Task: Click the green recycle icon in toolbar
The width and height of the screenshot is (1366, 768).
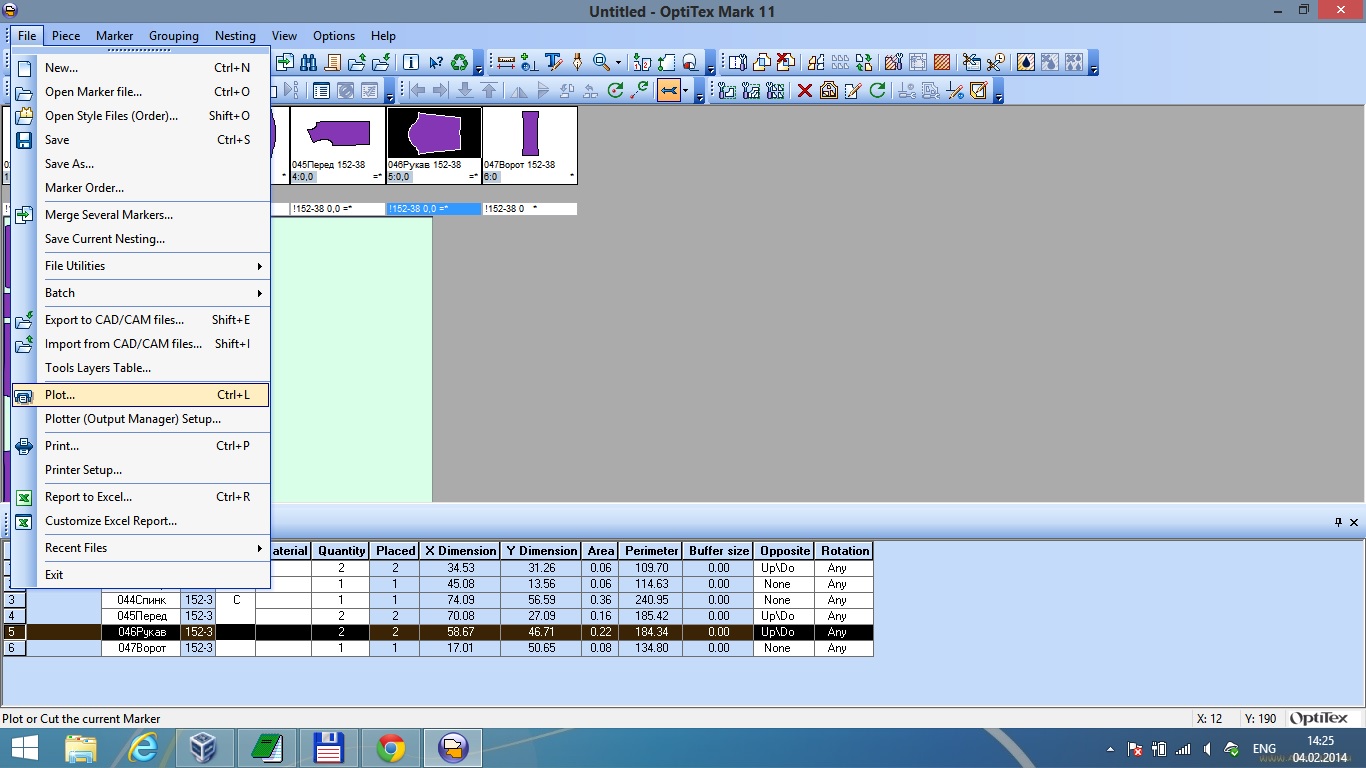Action: pyautogui.click(x=459, y=63)
